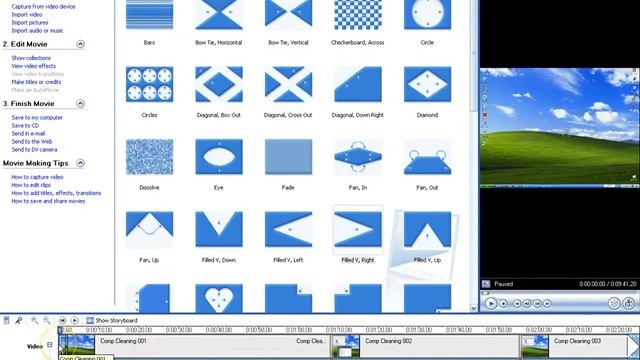The width and height of the screenshot is (640, 360).
Task: Collapse the Finish Movie task section
Action: 80,104
